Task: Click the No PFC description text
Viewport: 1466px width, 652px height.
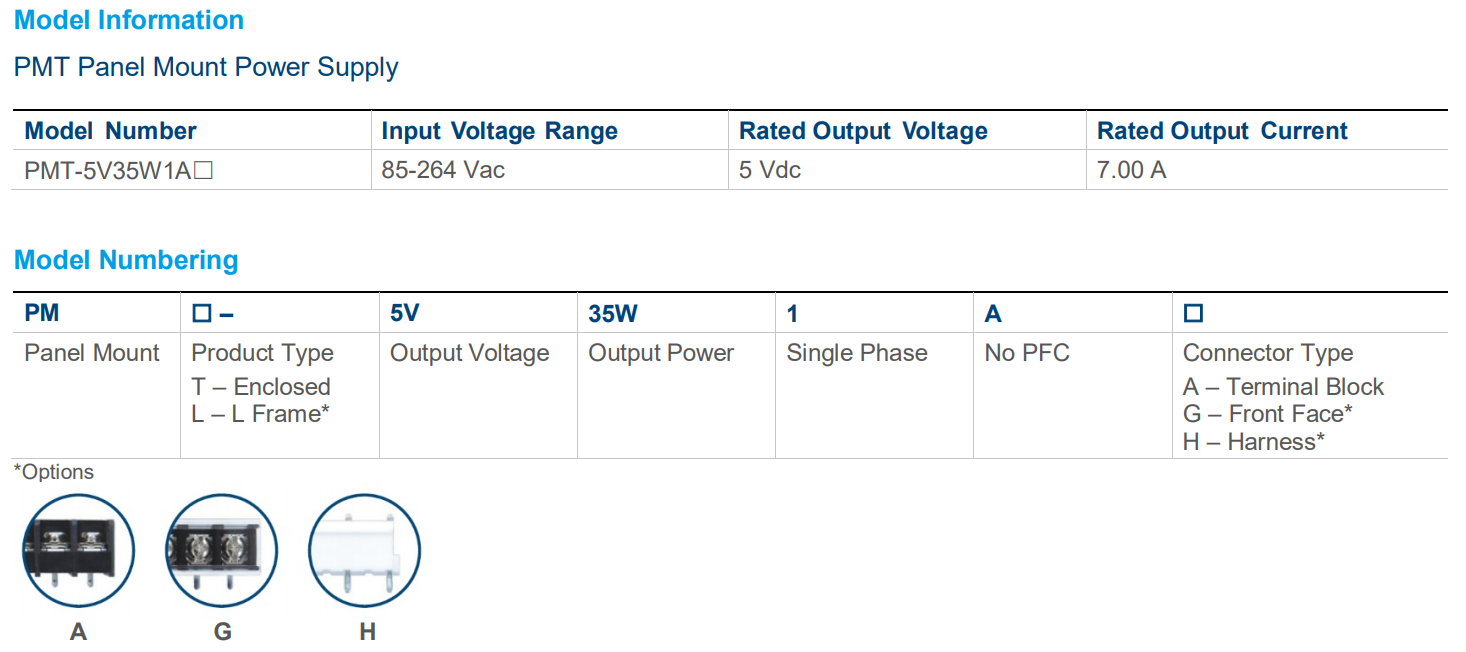Action: [x=1026, y=353]
